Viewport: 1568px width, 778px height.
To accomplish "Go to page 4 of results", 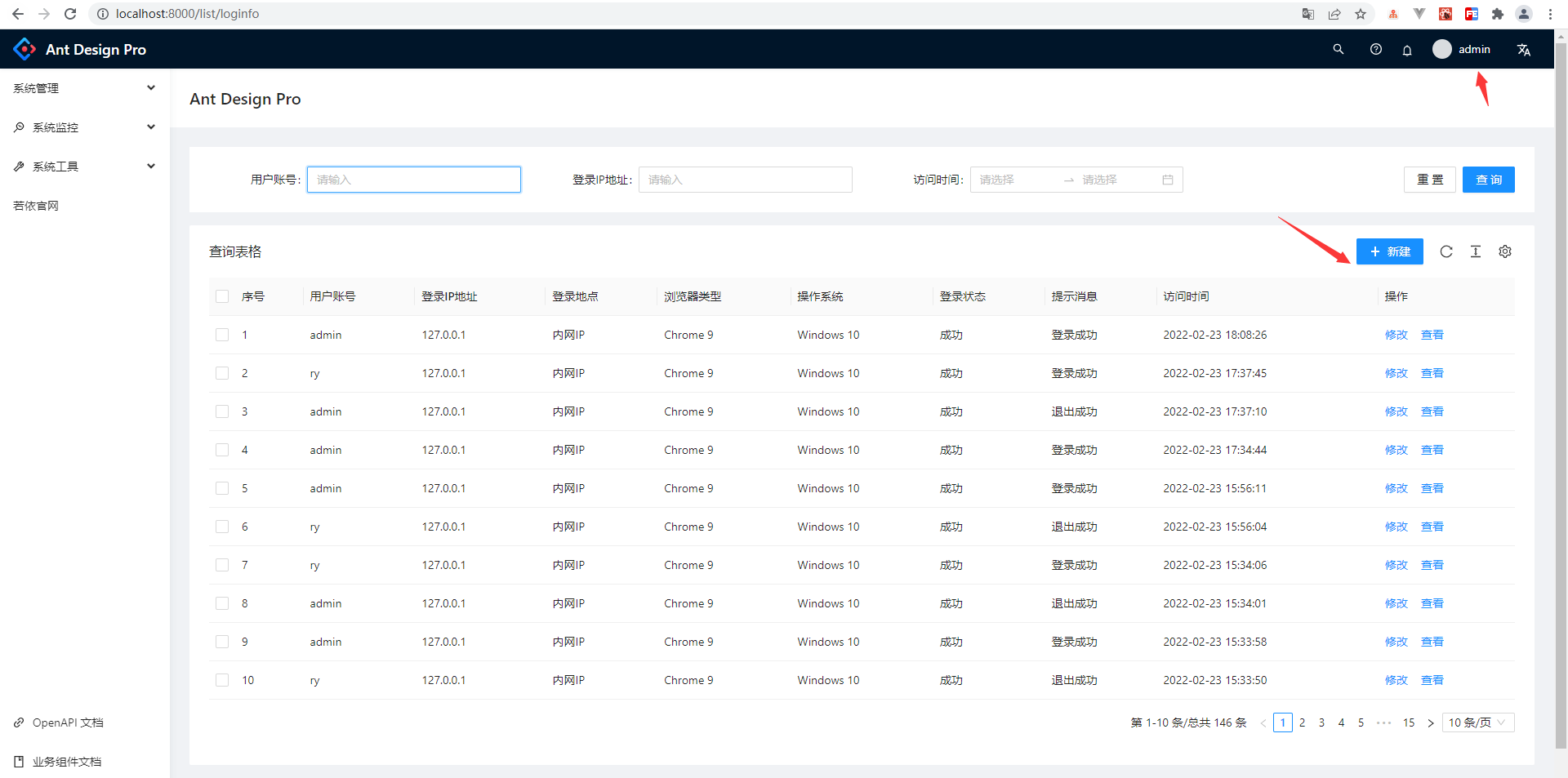I will [1341, 722].
